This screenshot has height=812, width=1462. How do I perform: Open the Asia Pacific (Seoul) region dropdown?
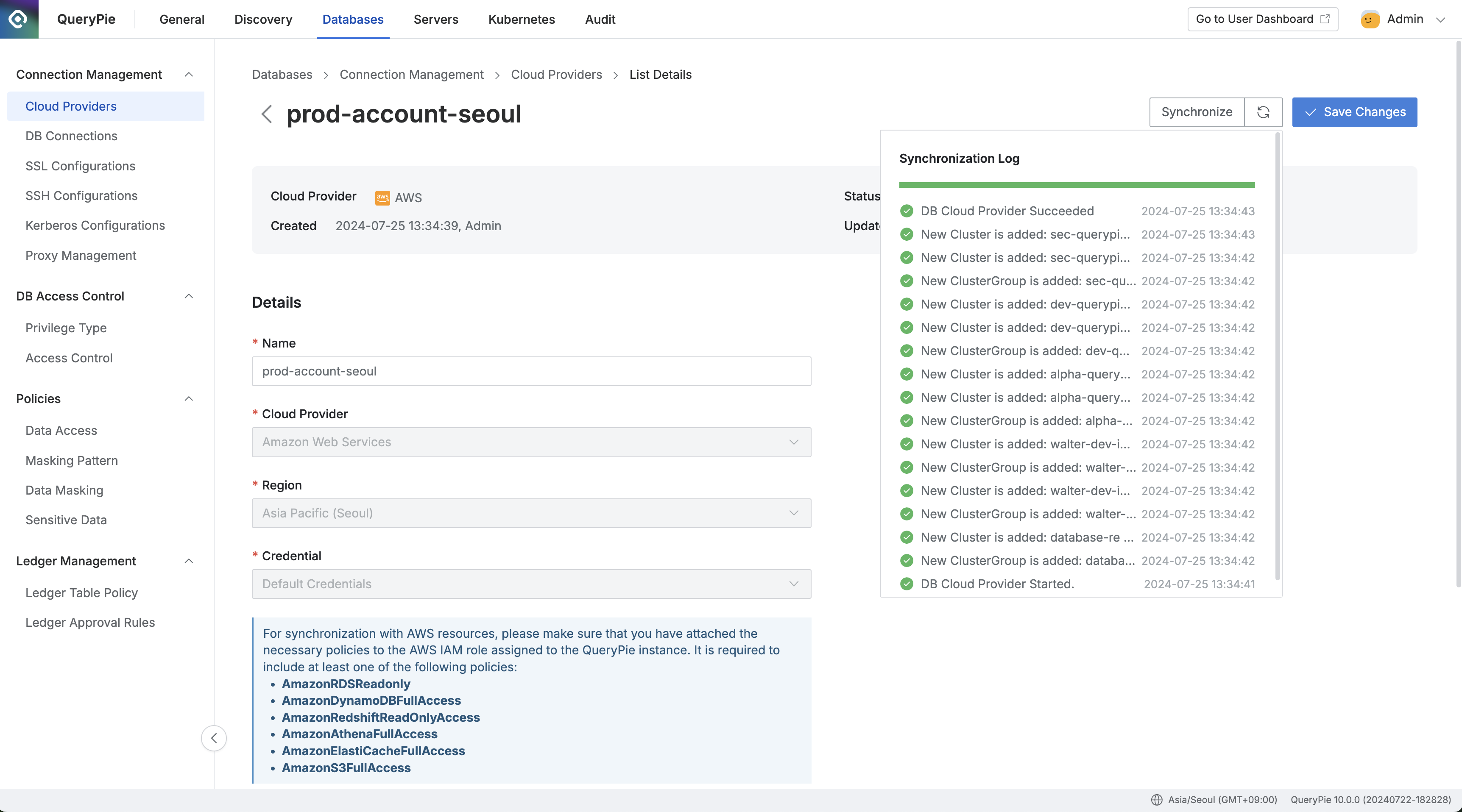[x=531, y=513]
